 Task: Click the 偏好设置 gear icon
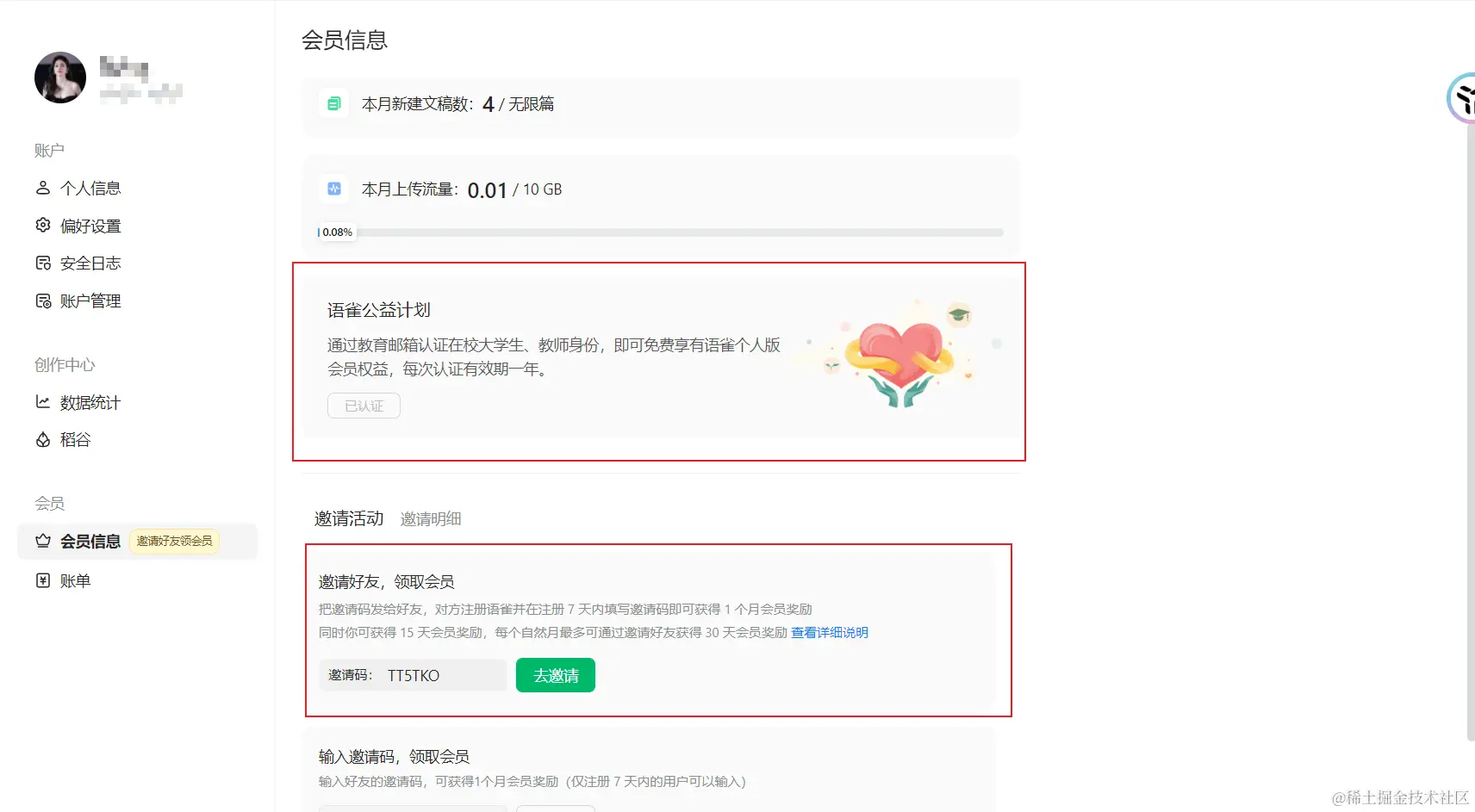click(x=43, y=226)
